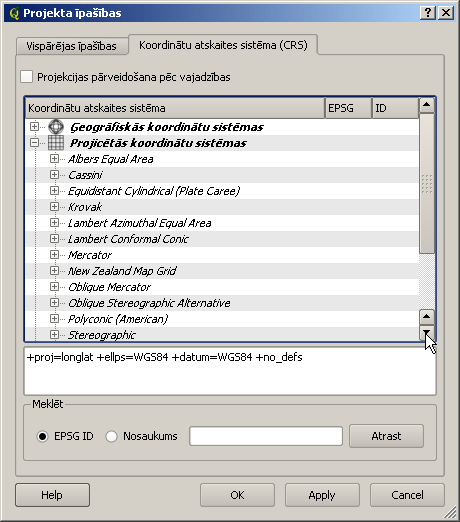Click the resize grip in dialog corner
The width and height of the screenshot is (460, 522).
451,513
